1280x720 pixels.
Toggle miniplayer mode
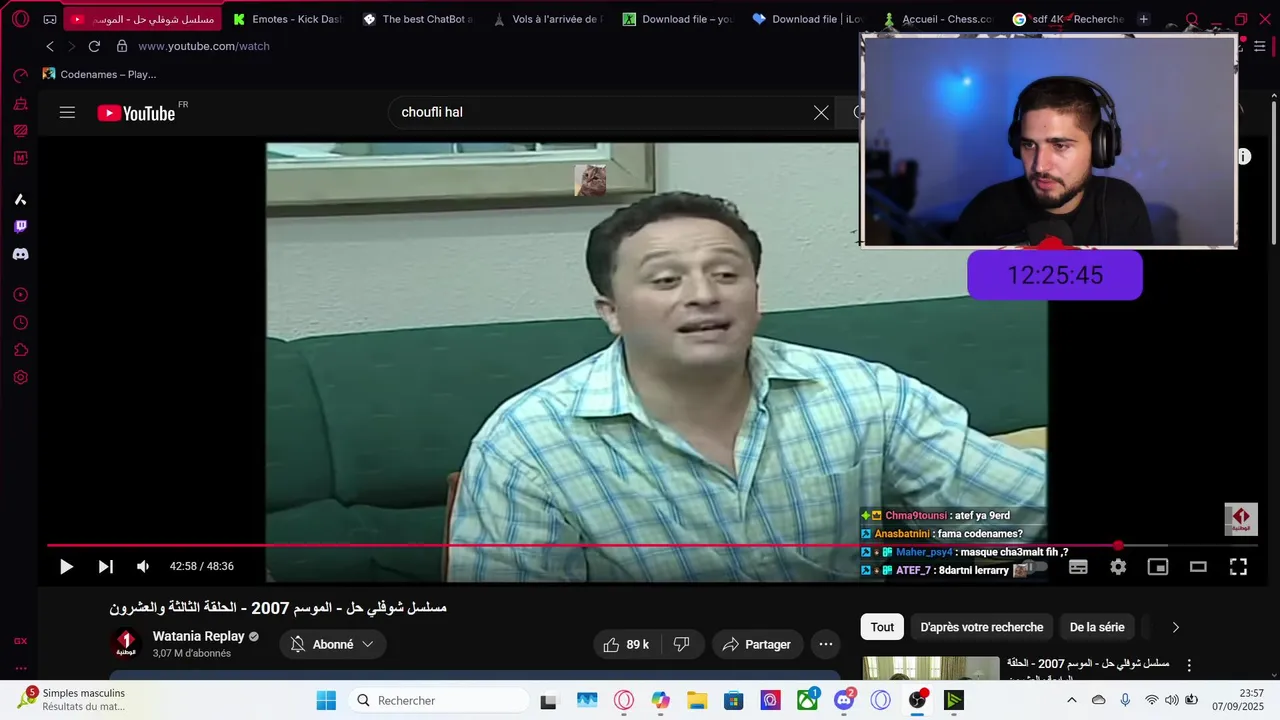(x=1158, y=567)
